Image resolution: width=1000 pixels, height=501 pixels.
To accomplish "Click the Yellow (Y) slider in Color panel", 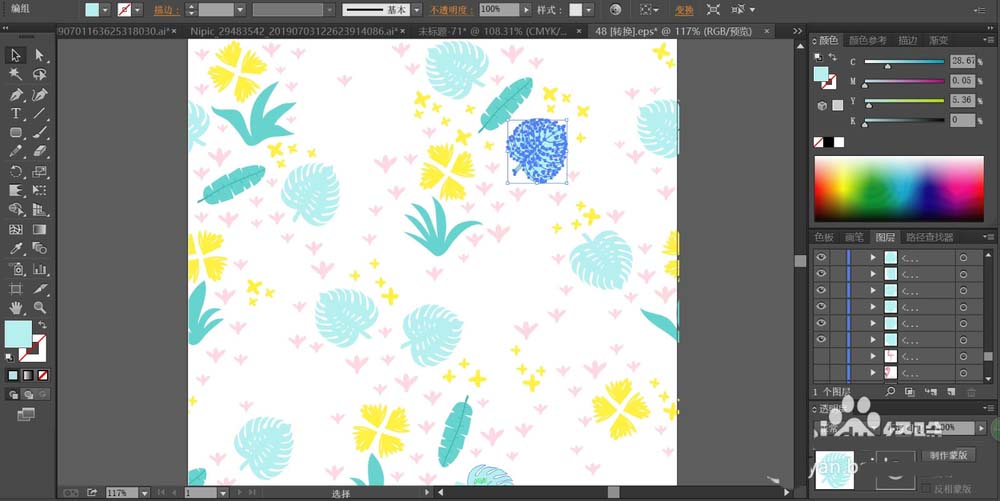I will pos(904,101).
